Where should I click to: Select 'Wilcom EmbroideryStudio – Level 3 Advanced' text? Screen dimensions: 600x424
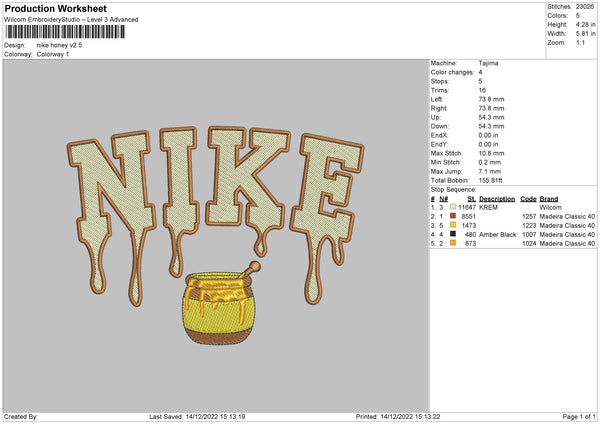pyautogui.click(x=71, y=20)
